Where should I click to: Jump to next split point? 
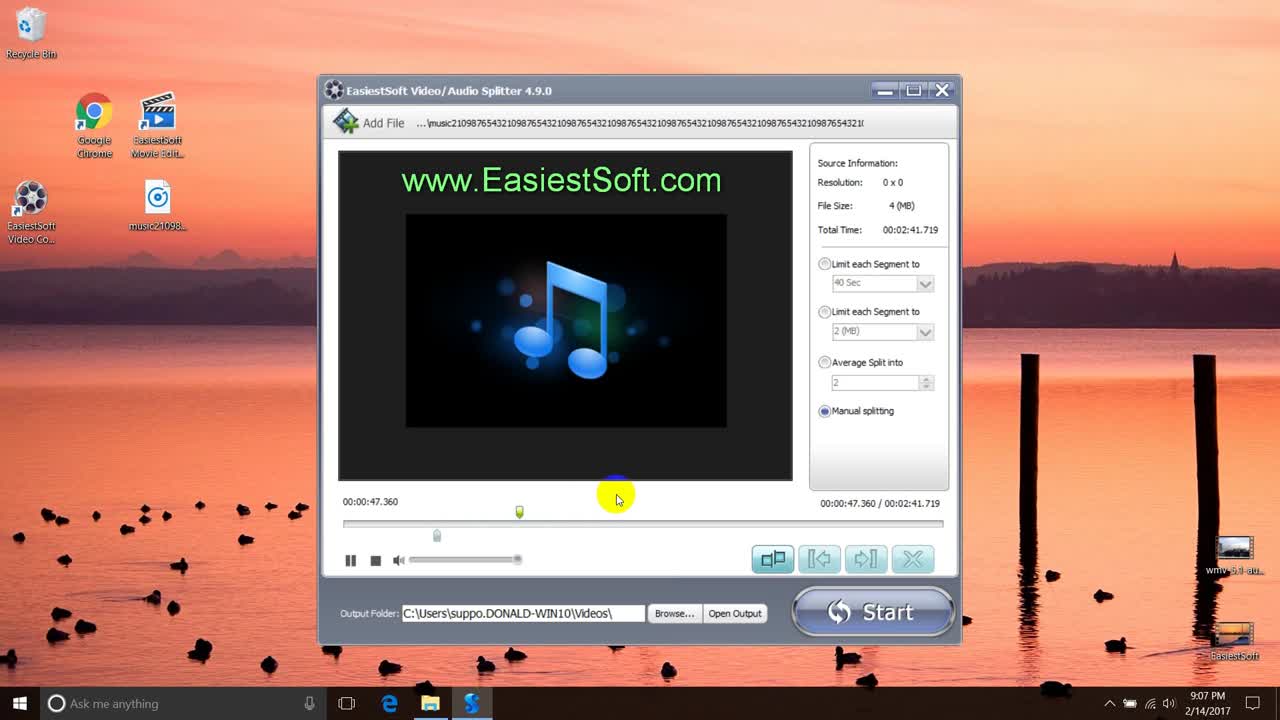coord(866,559)
